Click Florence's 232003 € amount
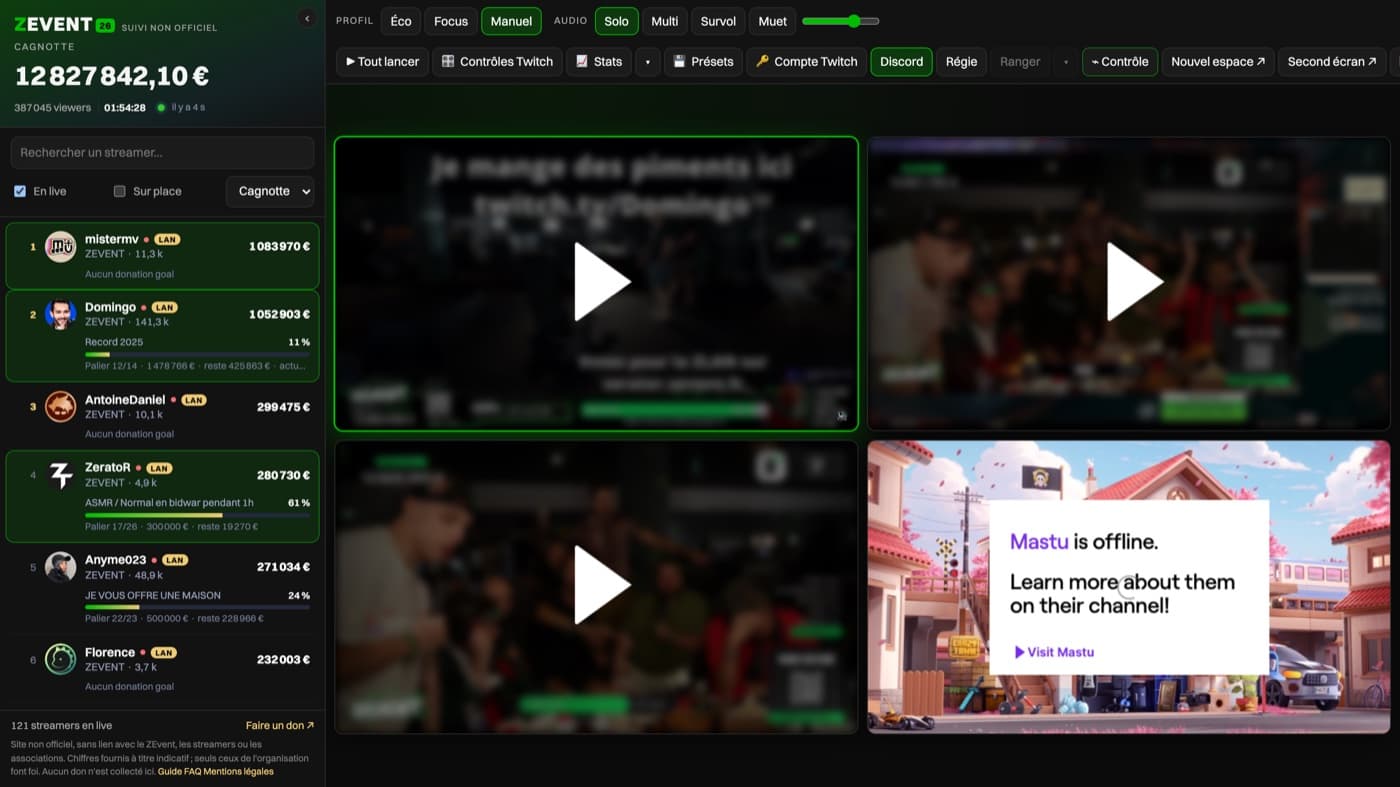Screen dimensions: 1400x787 (x=283, y=660)
